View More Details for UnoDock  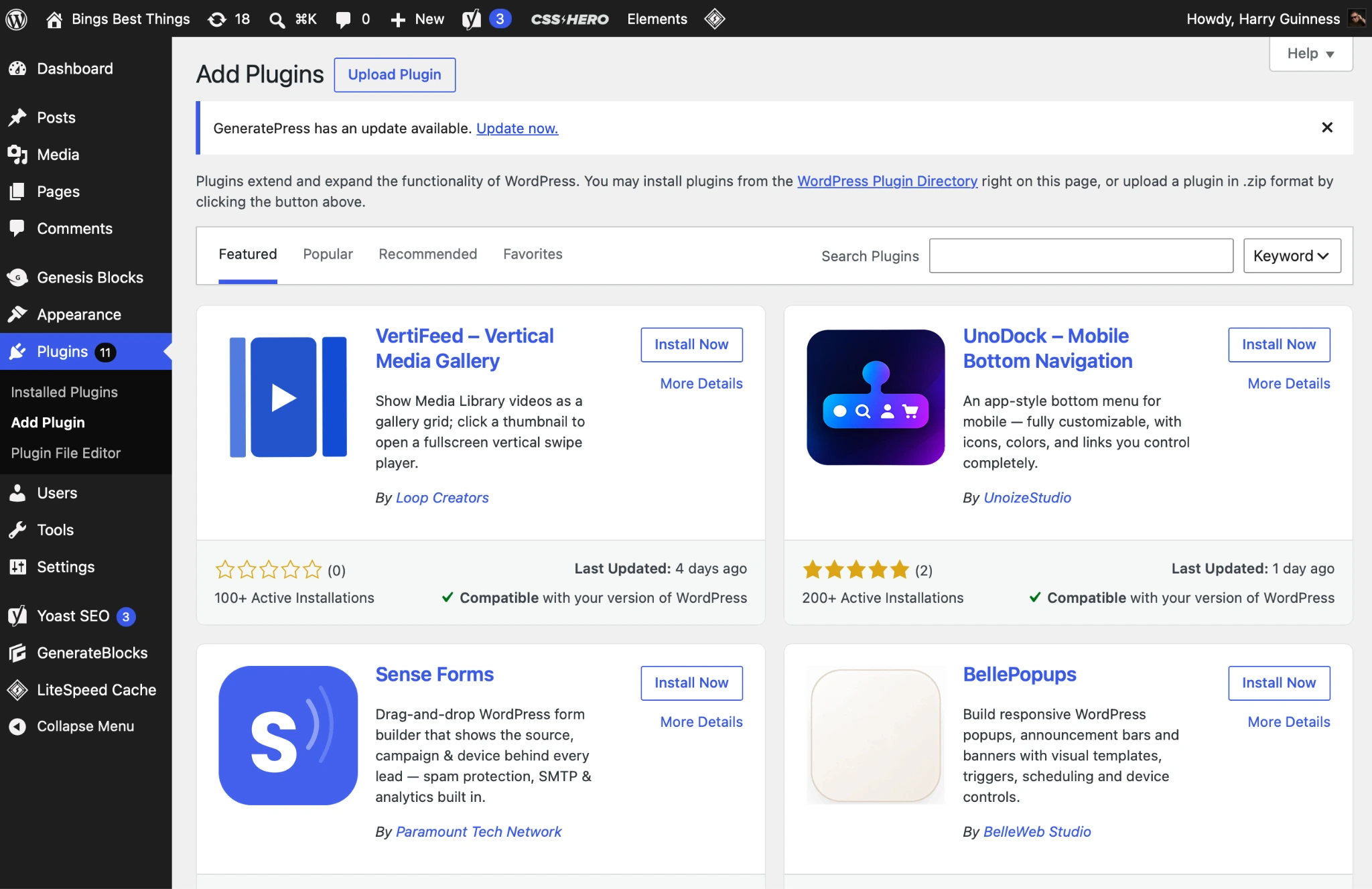(x=1289, y=384)
